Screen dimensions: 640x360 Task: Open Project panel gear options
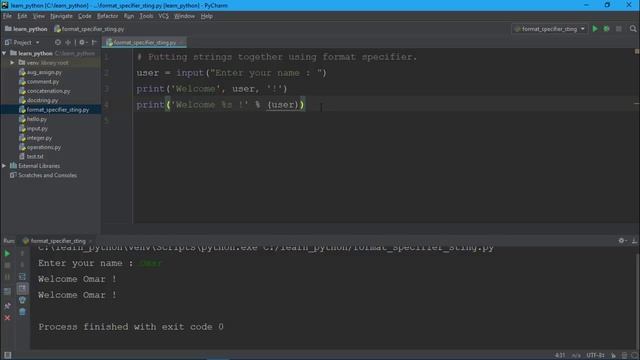(82, 42)
